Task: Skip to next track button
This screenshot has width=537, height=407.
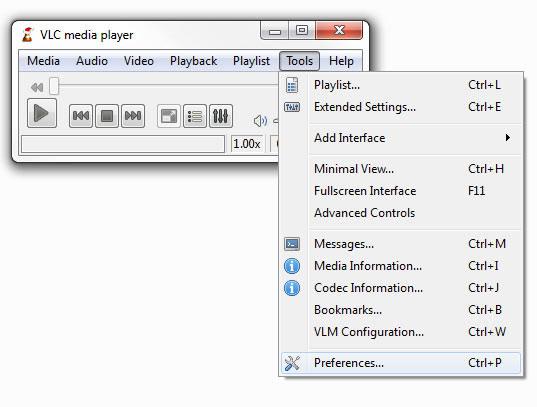Action: click(x=133, y=116)
